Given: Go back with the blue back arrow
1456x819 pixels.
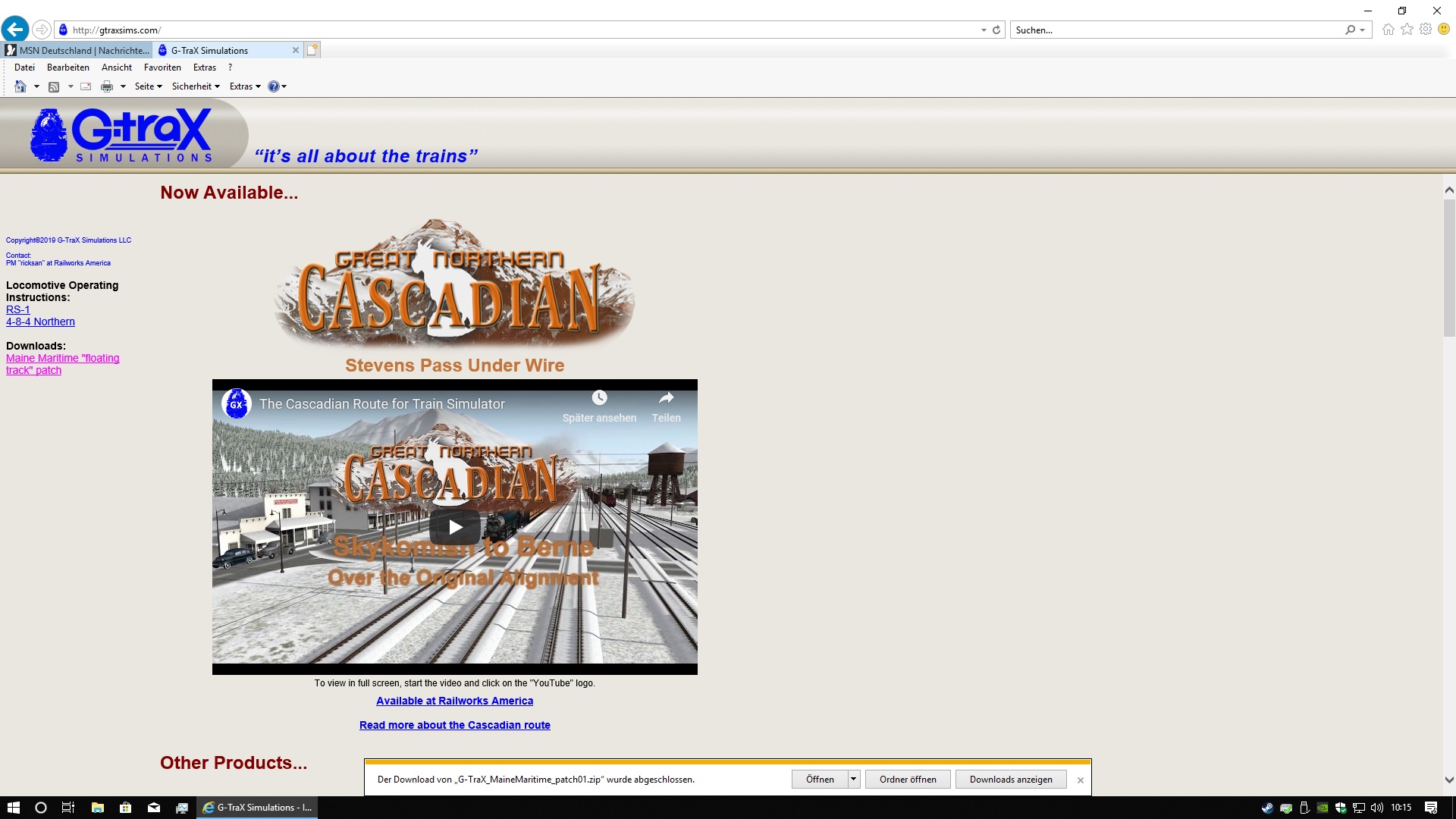Looking at the screenshot, I should click(15, 30).
